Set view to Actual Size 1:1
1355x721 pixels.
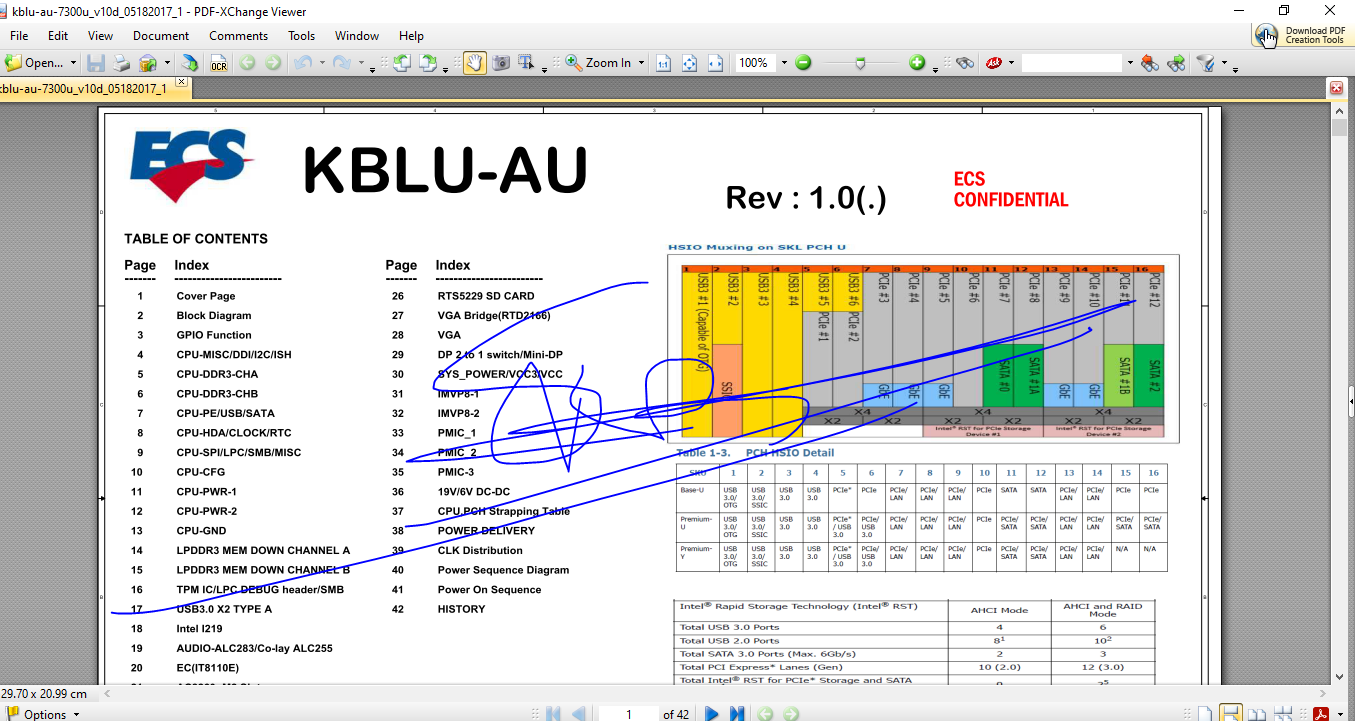pos(663,63)
